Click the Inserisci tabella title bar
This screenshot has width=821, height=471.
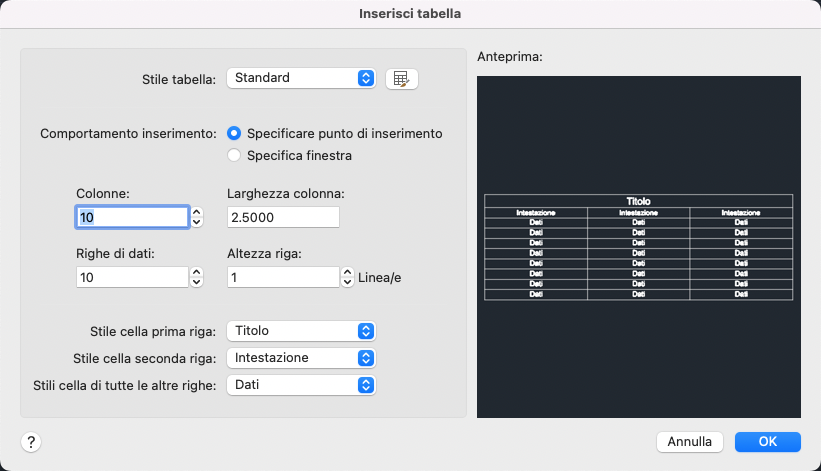[x=410, y=14]
